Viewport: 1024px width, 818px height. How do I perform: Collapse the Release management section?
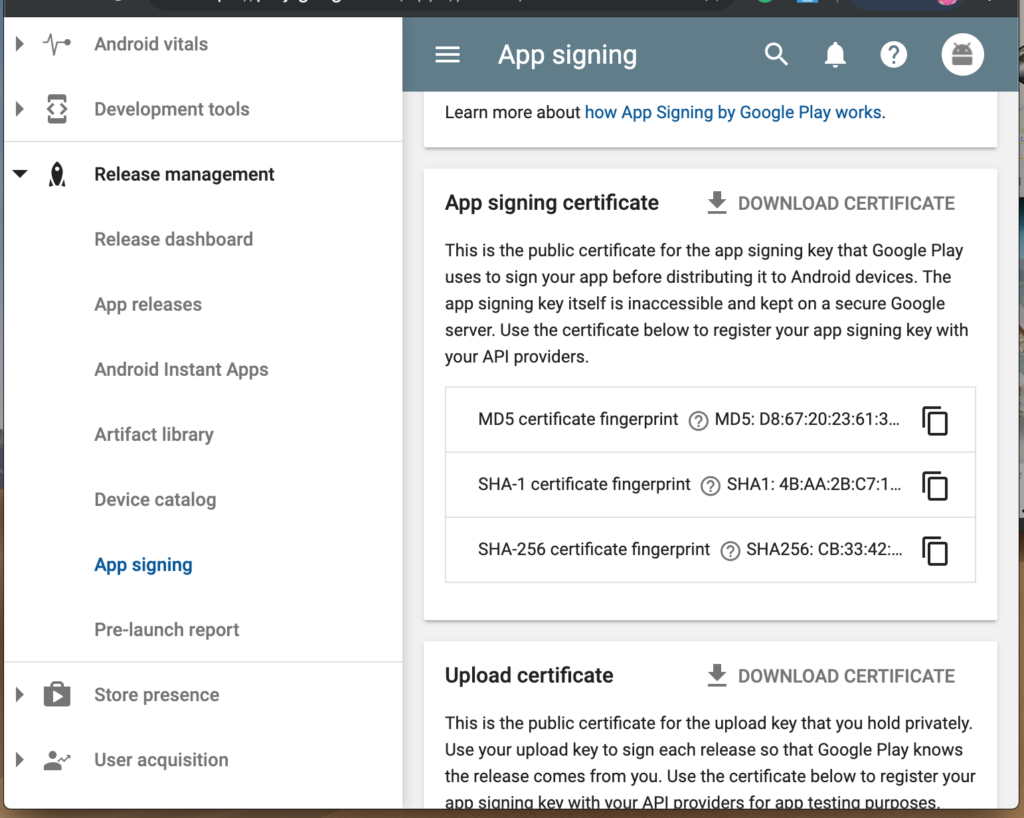[x=19, y=174]
